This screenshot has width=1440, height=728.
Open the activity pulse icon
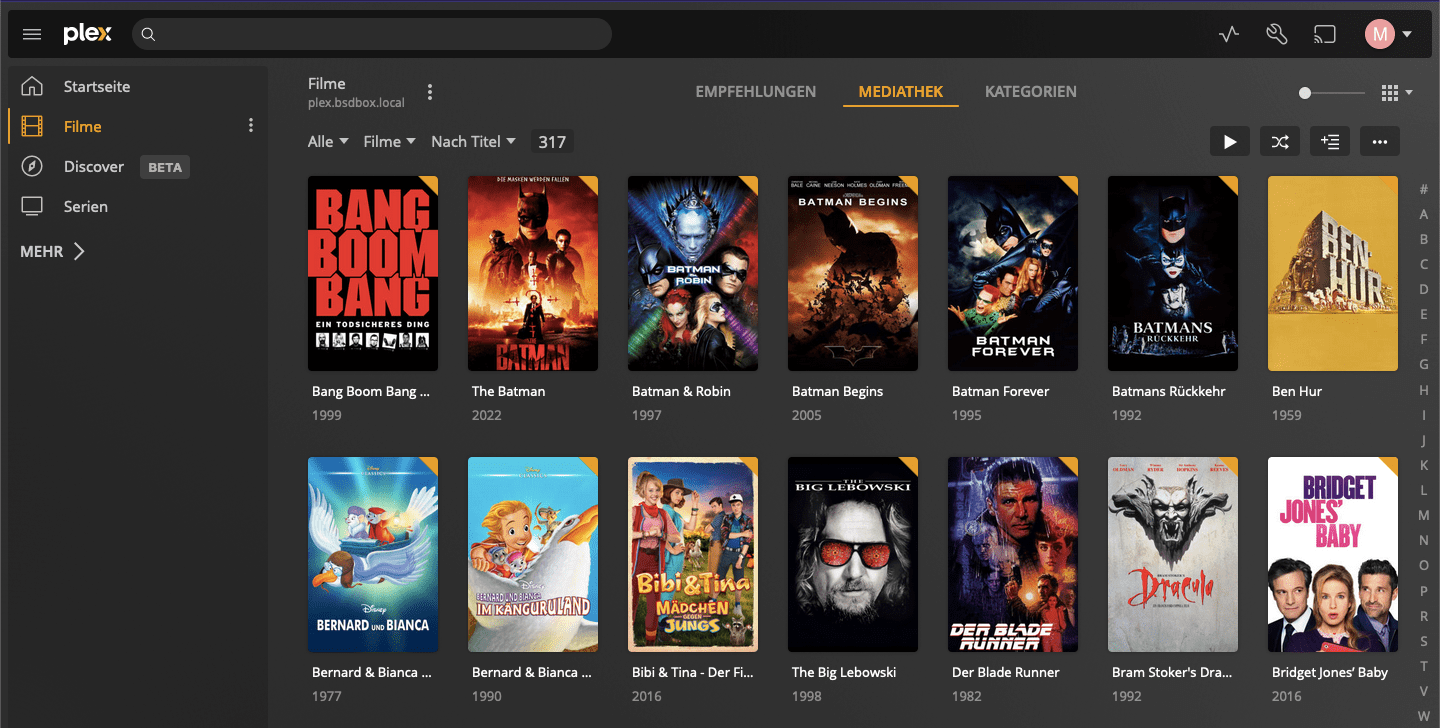pyautogui.click(x=1229, y=34)
